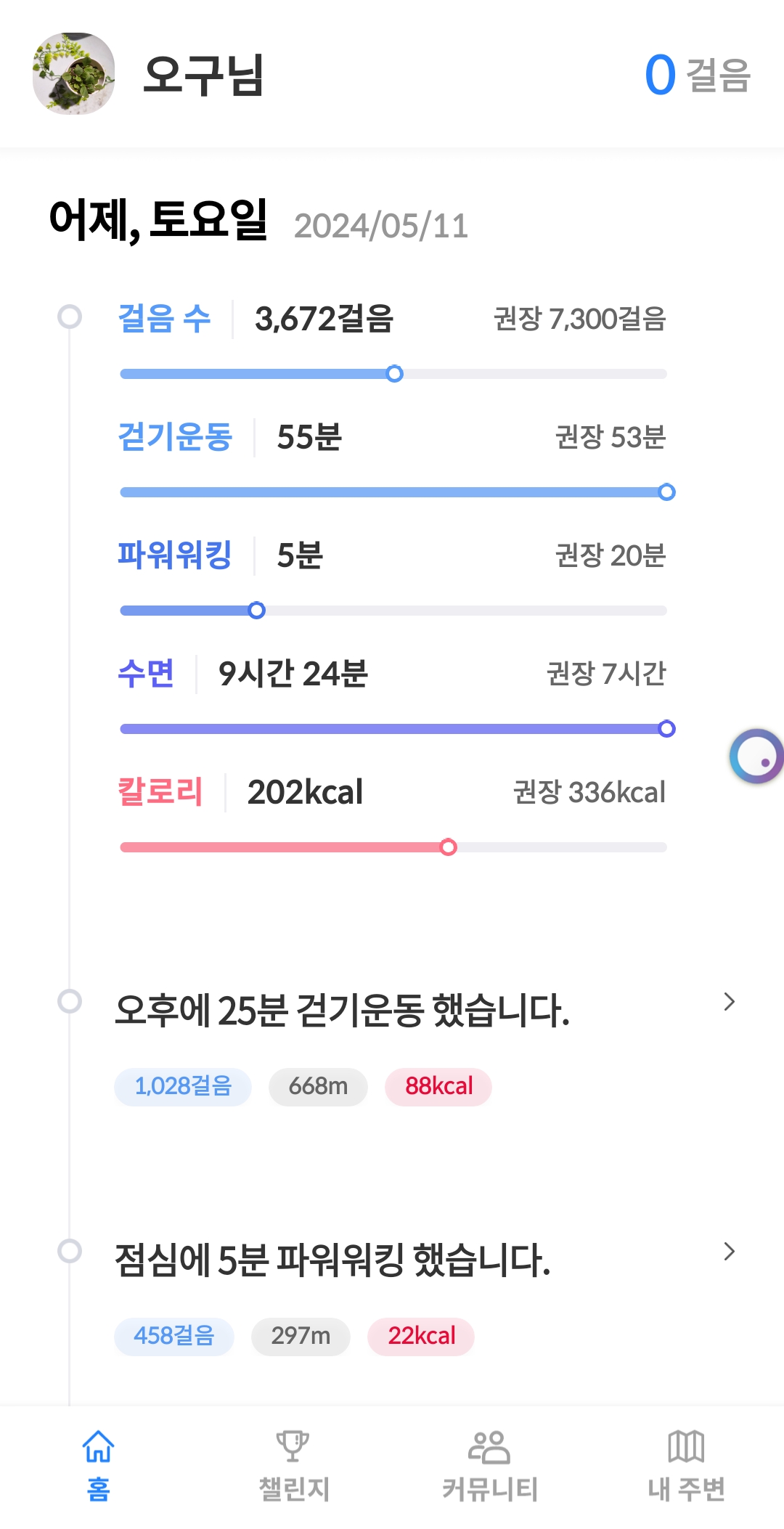Expand the afternoon 25-minute walking entry
Screen dimensions: 784x1529
(x=729, y=1002)
